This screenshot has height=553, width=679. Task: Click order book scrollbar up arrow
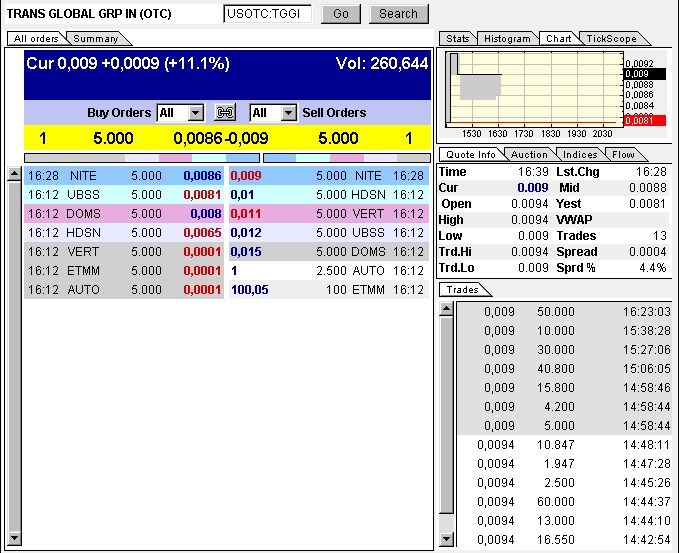click(x=14, y=174)
